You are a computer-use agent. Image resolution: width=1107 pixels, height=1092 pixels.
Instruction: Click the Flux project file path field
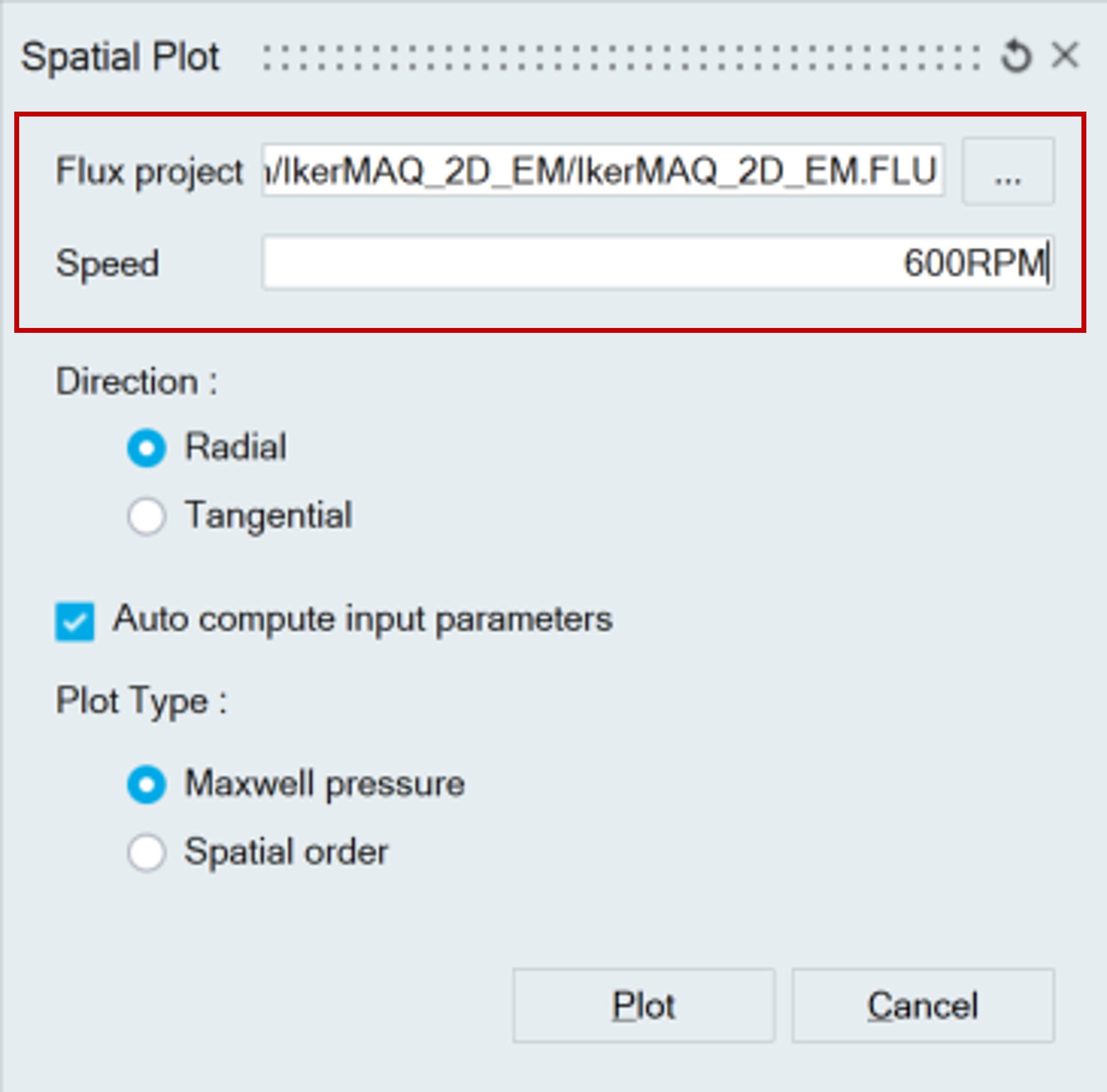click(603, 171)
